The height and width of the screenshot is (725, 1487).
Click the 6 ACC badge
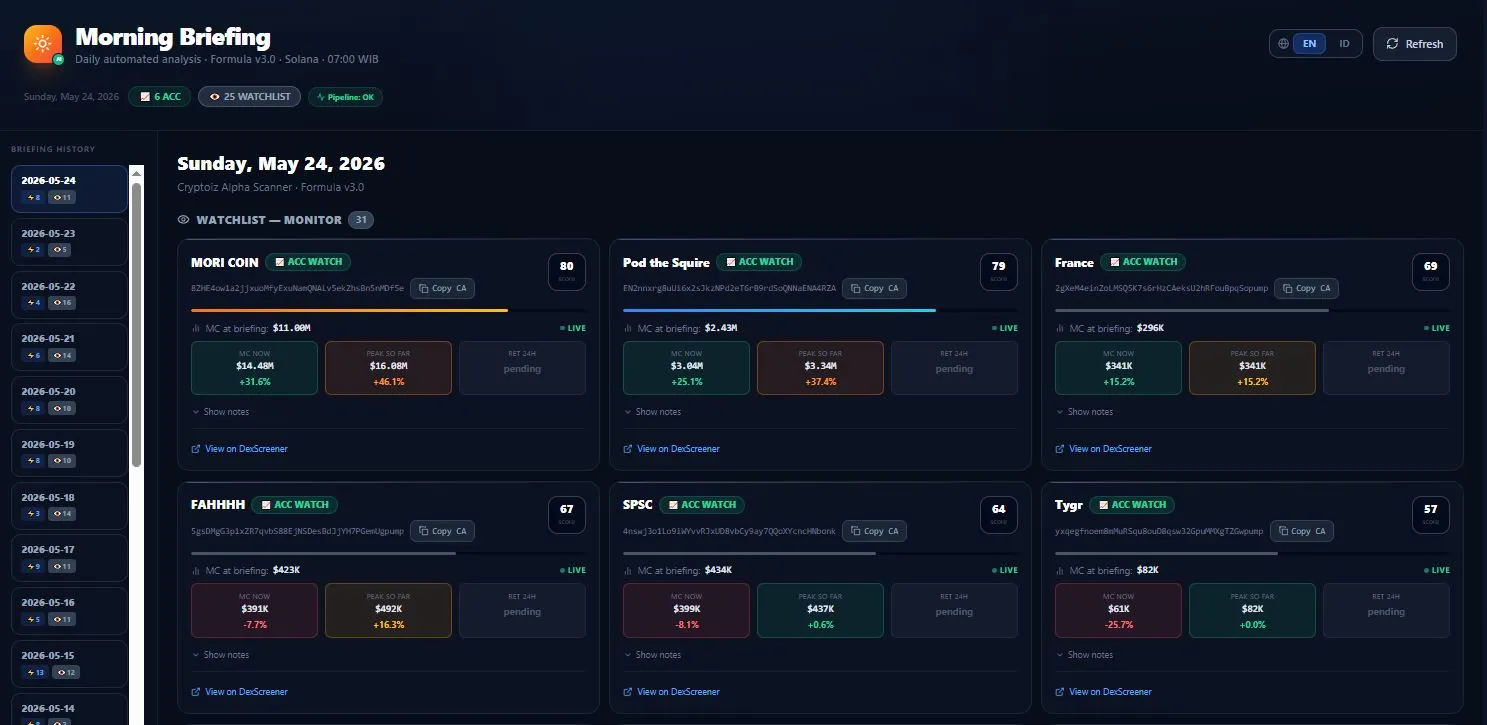tap(160, 97)
